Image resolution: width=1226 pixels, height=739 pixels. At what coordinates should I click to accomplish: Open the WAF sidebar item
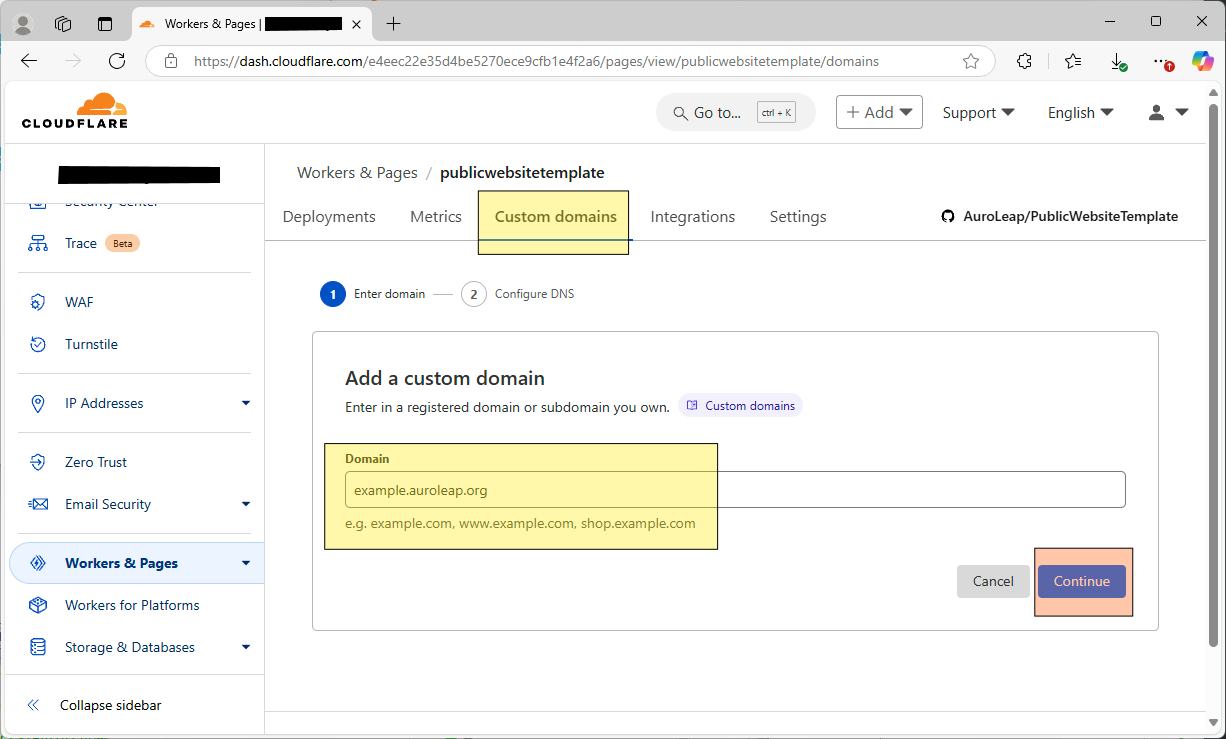pos(79,302)
